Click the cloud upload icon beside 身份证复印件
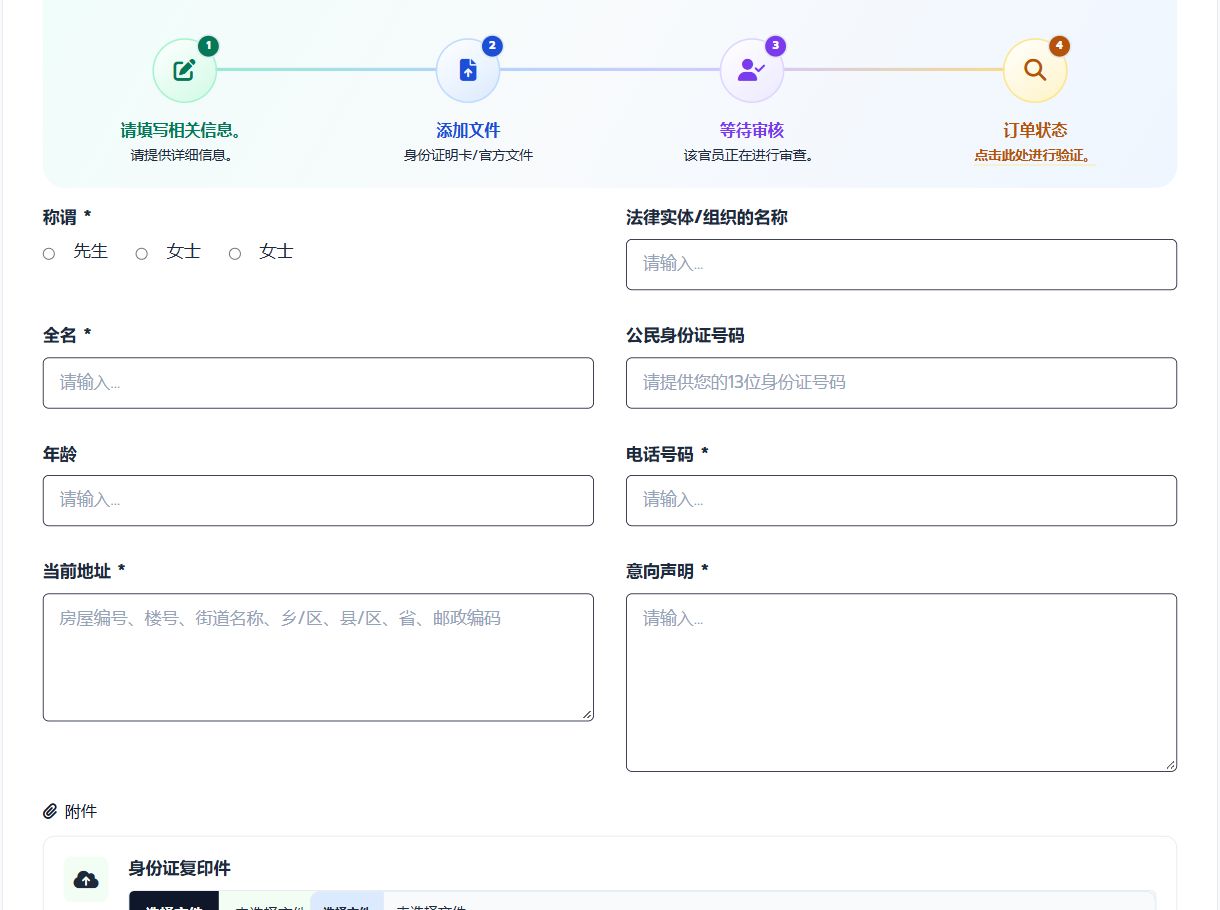Viewport: 1220px width, 910px height. tap(86, 879)
